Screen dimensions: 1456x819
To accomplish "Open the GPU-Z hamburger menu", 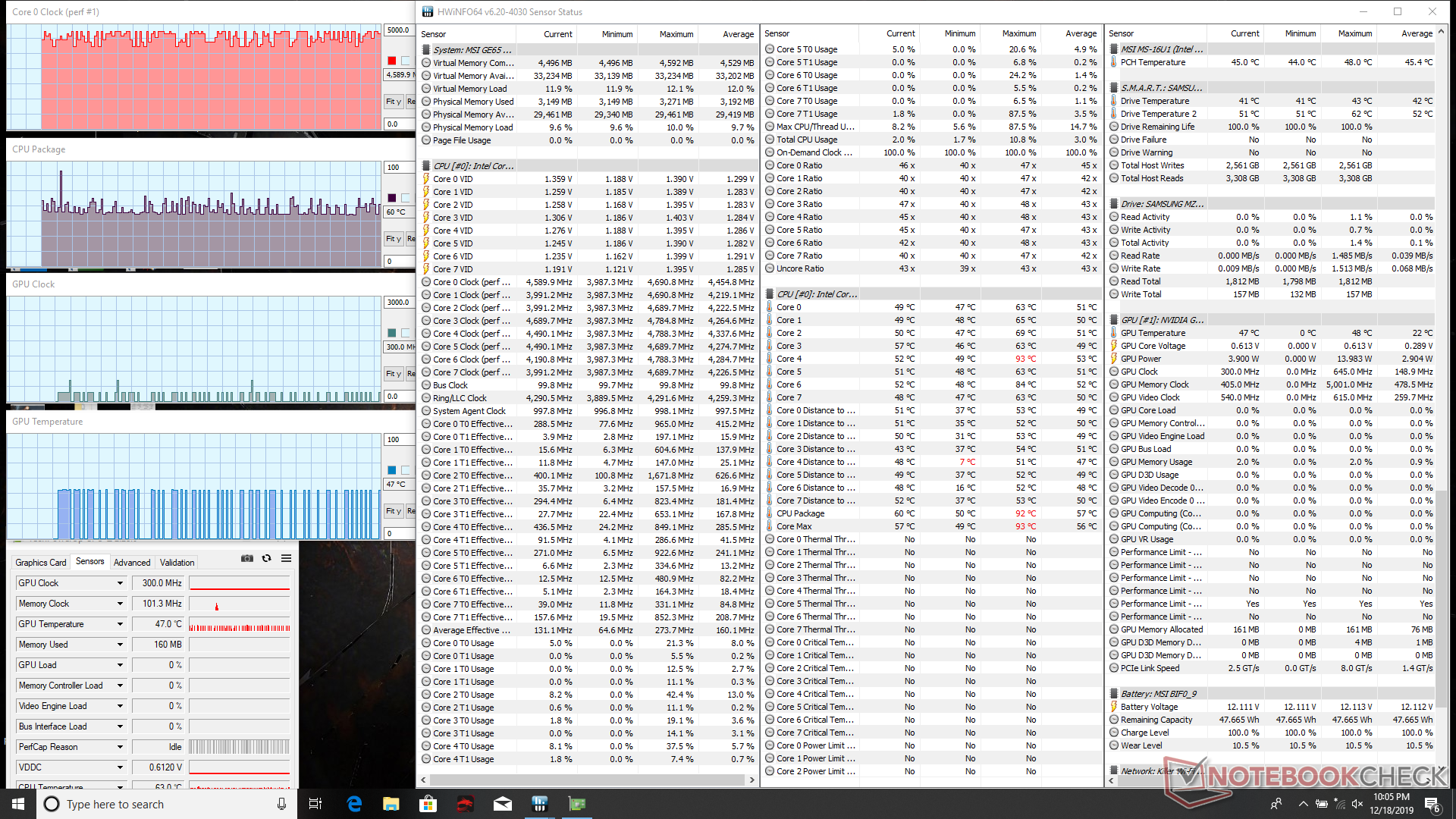I will (286, 558).
